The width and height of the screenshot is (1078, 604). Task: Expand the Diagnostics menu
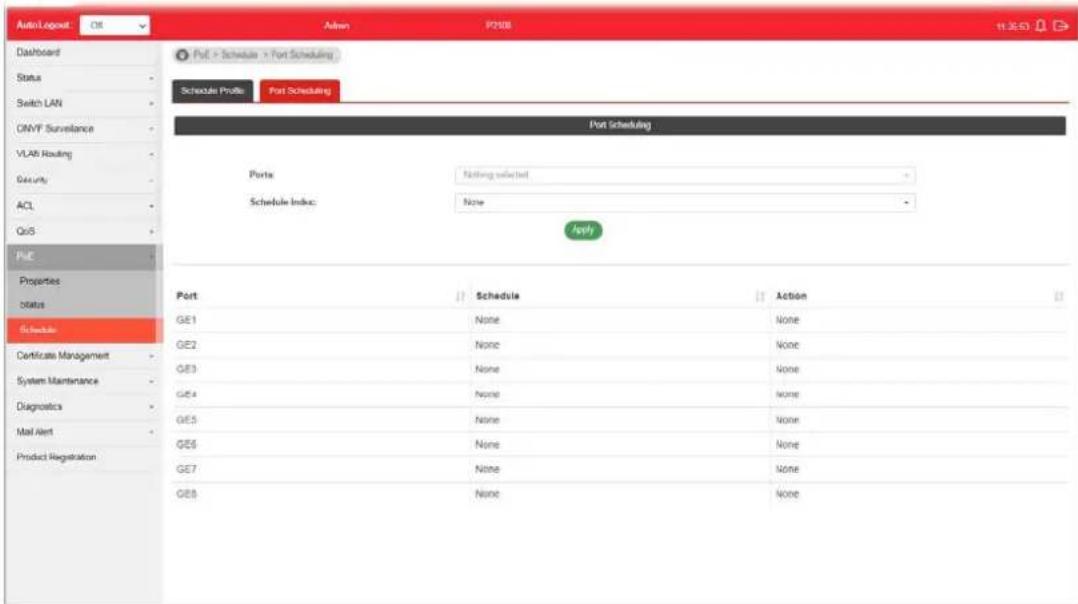click(83, 406)
